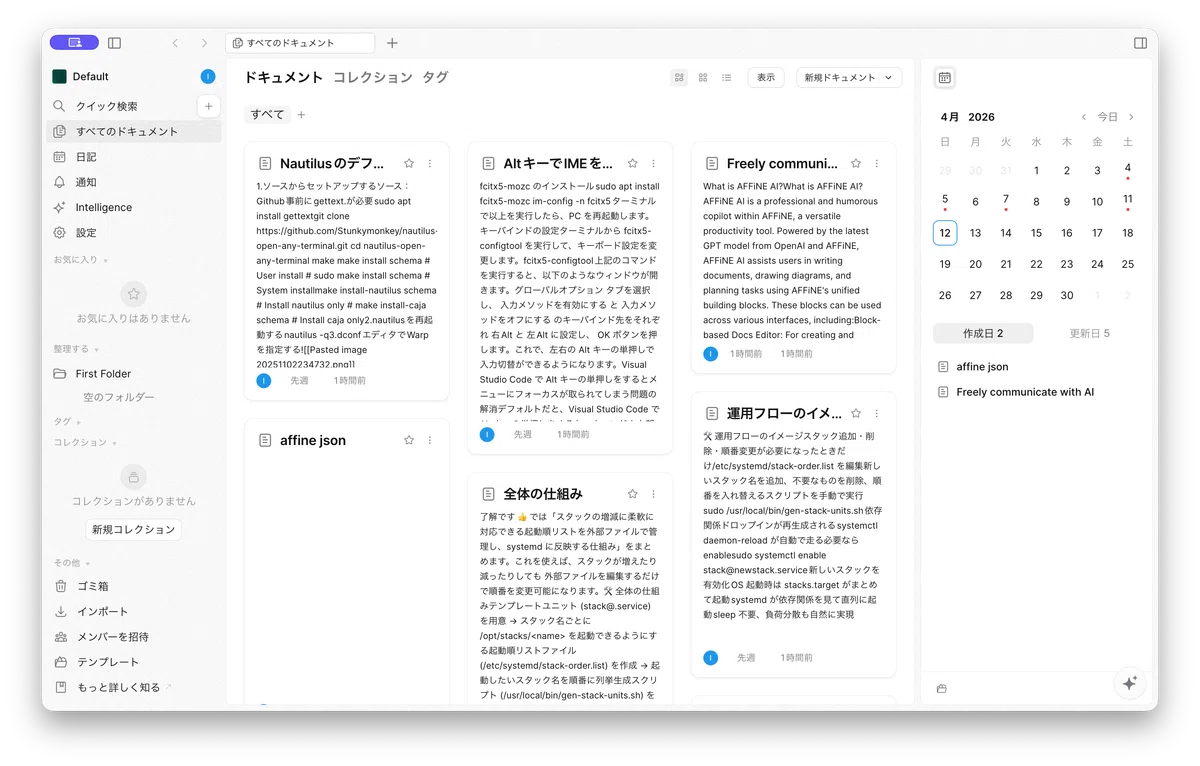
Task: Toggle favorite on Freely communicate card
Action: point(856,163)
